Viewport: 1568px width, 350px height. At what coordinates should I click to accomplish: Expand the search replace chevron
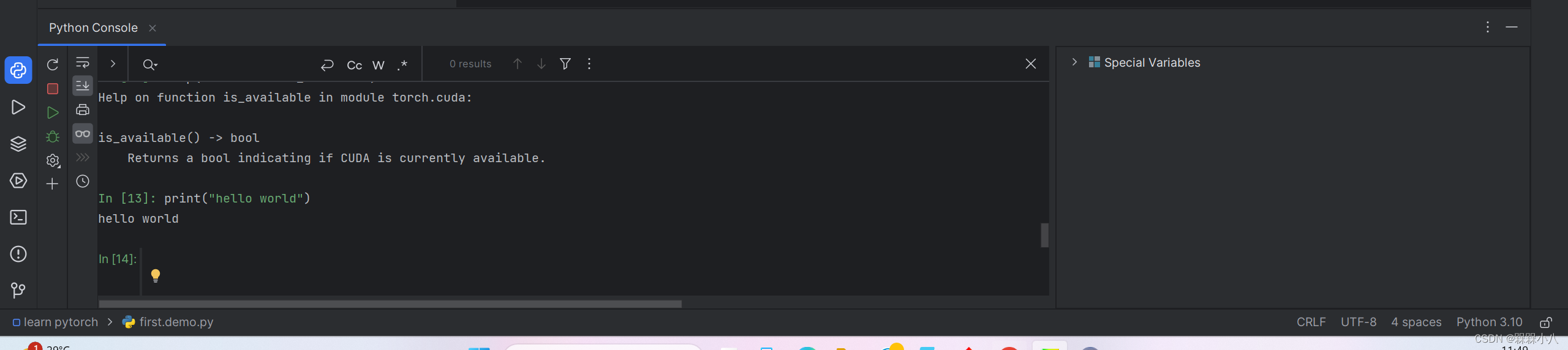pyautogui.click(x=113, y=64)
